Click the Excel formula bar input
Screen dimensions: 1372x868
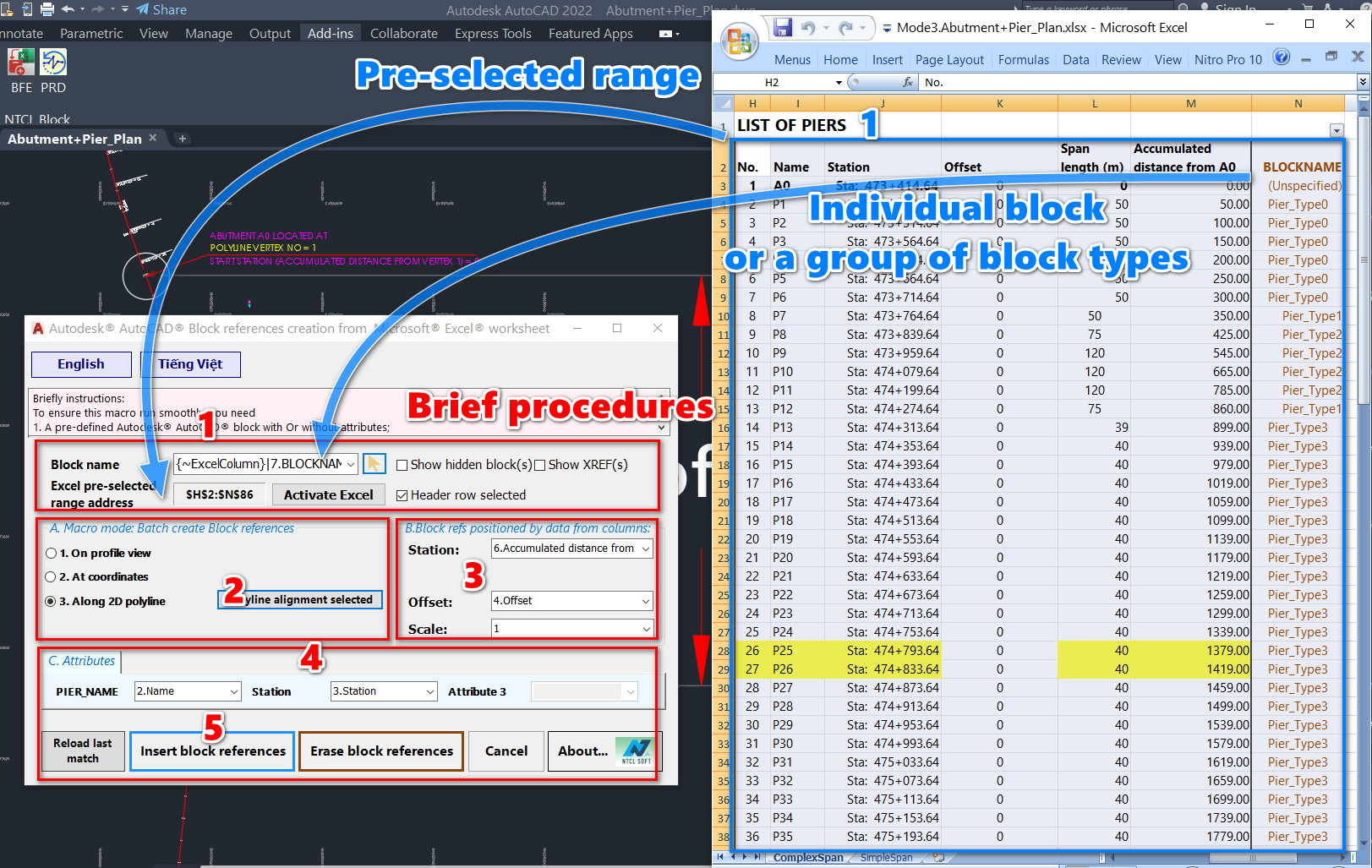1138,82
